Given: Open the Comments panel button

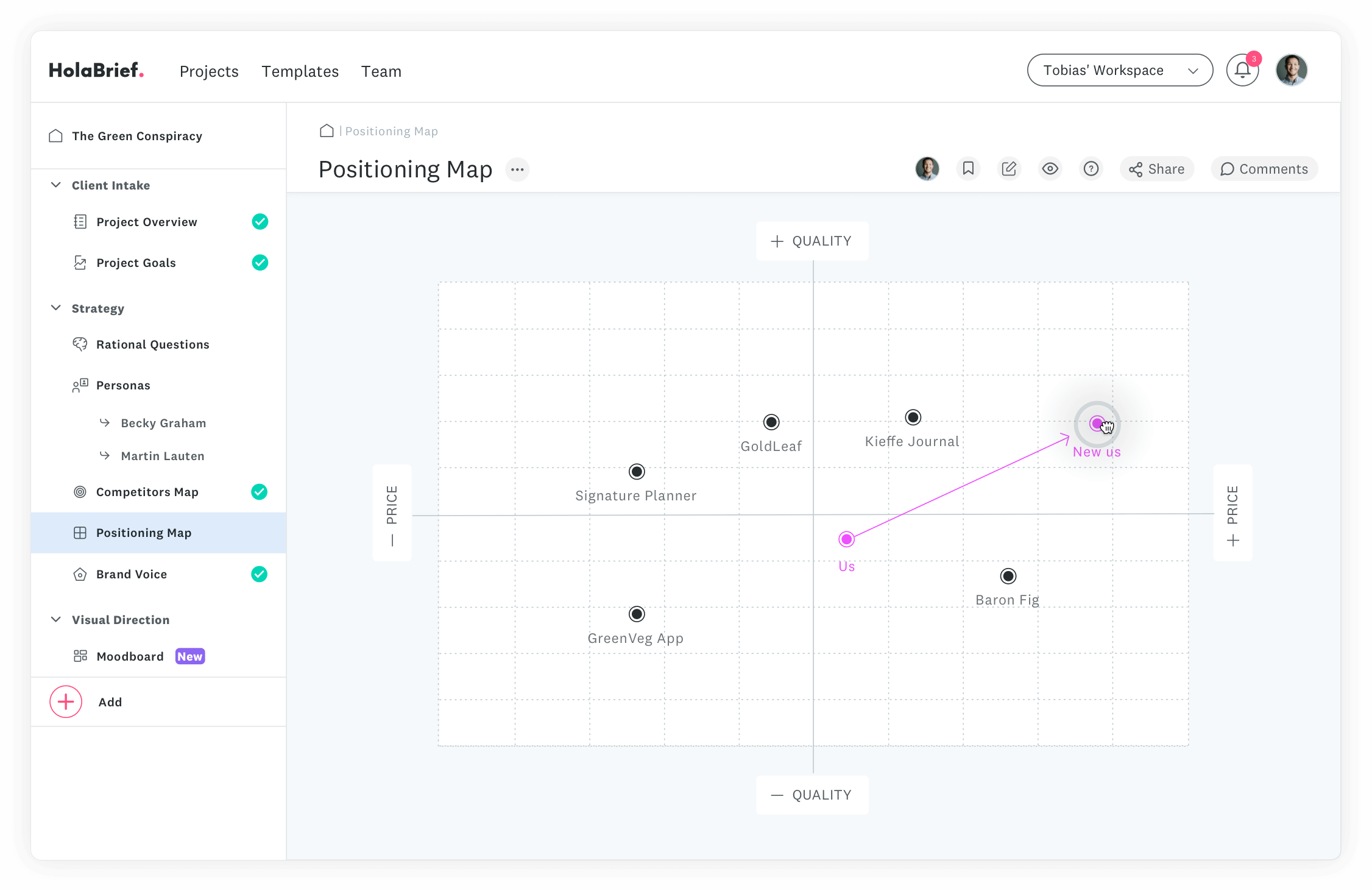Looking at the screenshot, I should [1264, 169].
